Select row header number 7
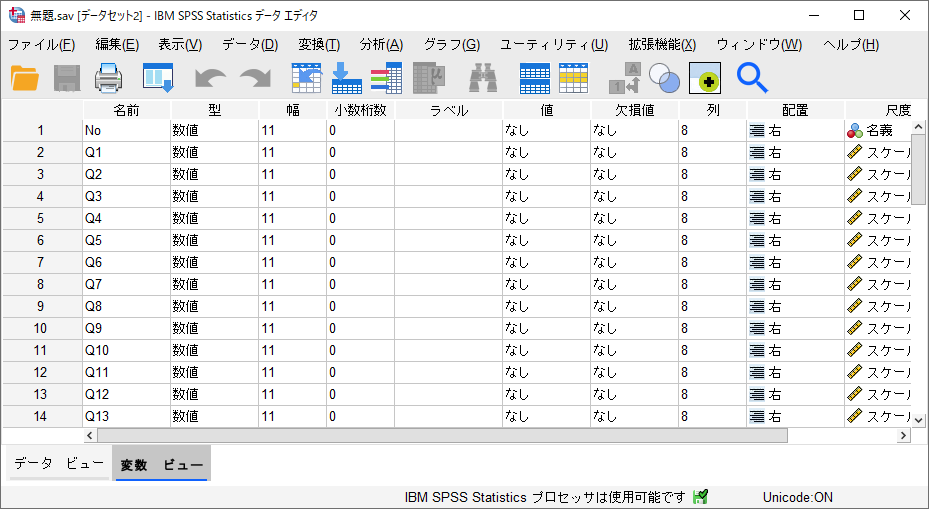The image size is (929, 509). pyautogui.click(x=41, y=262)
